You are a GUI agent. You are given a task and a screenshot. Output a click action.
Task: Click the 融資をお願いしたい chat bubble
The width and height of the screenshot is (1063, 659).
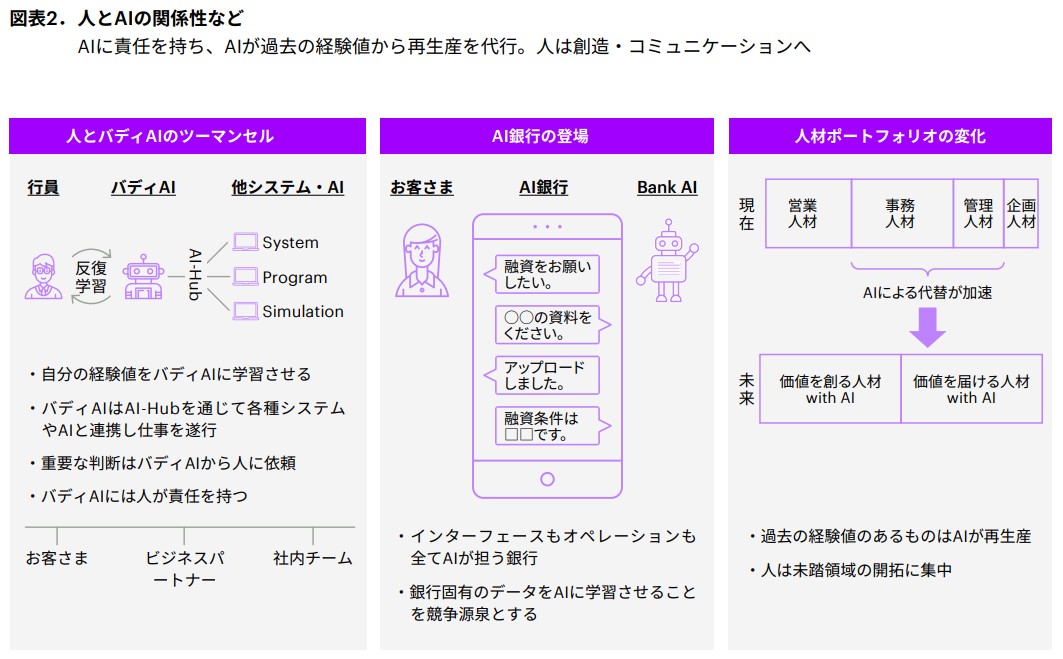click(x=547, y=274)
